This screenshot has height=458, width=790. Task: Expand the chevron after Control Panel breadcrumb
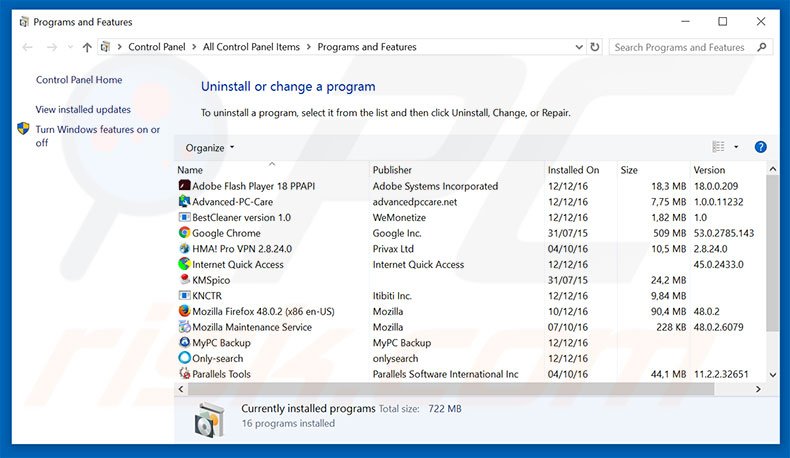(x=194, y=47)
